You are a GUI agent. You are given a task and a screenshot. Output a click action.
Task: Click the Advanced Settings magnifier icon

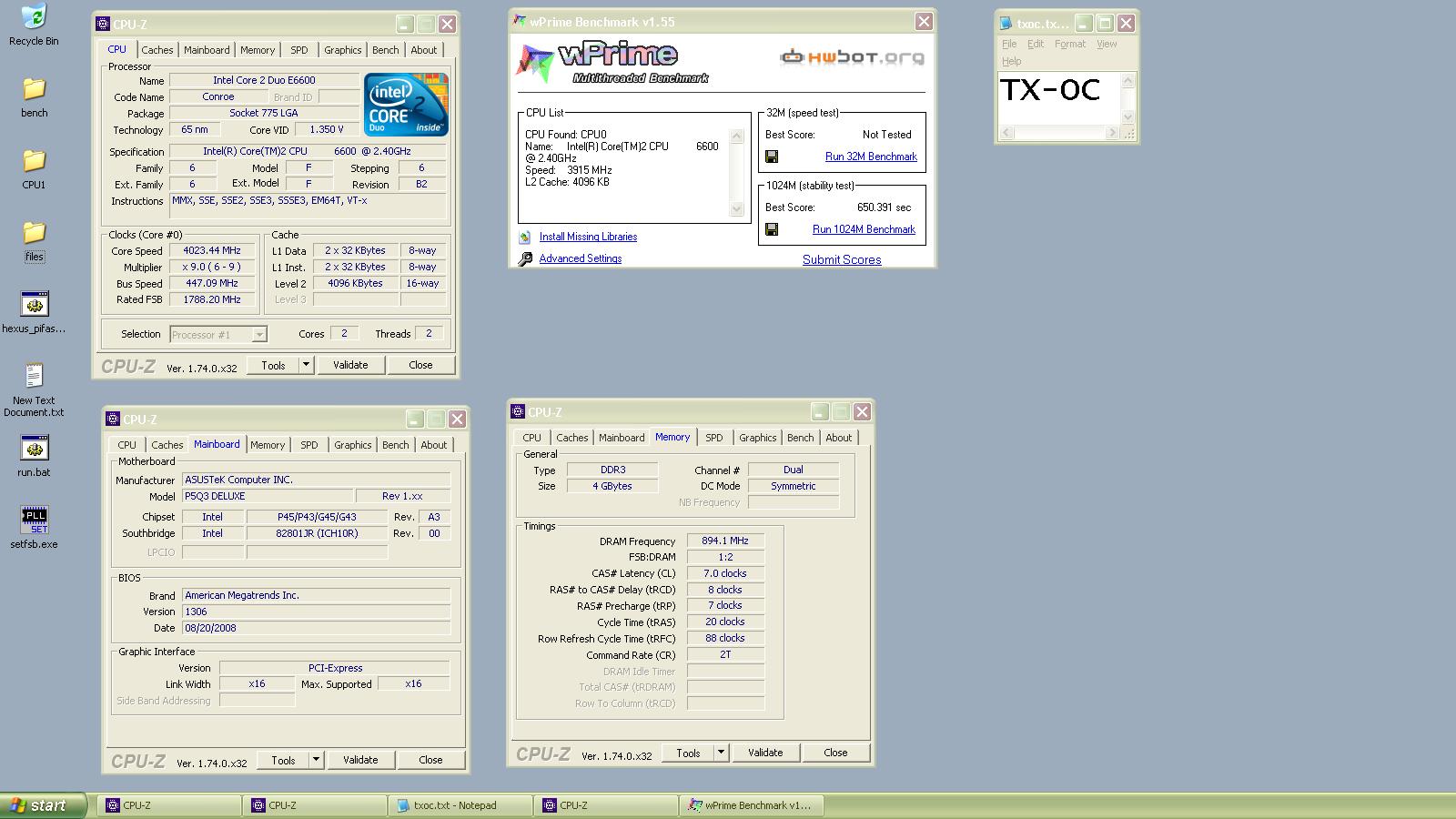tap(525, 259)
